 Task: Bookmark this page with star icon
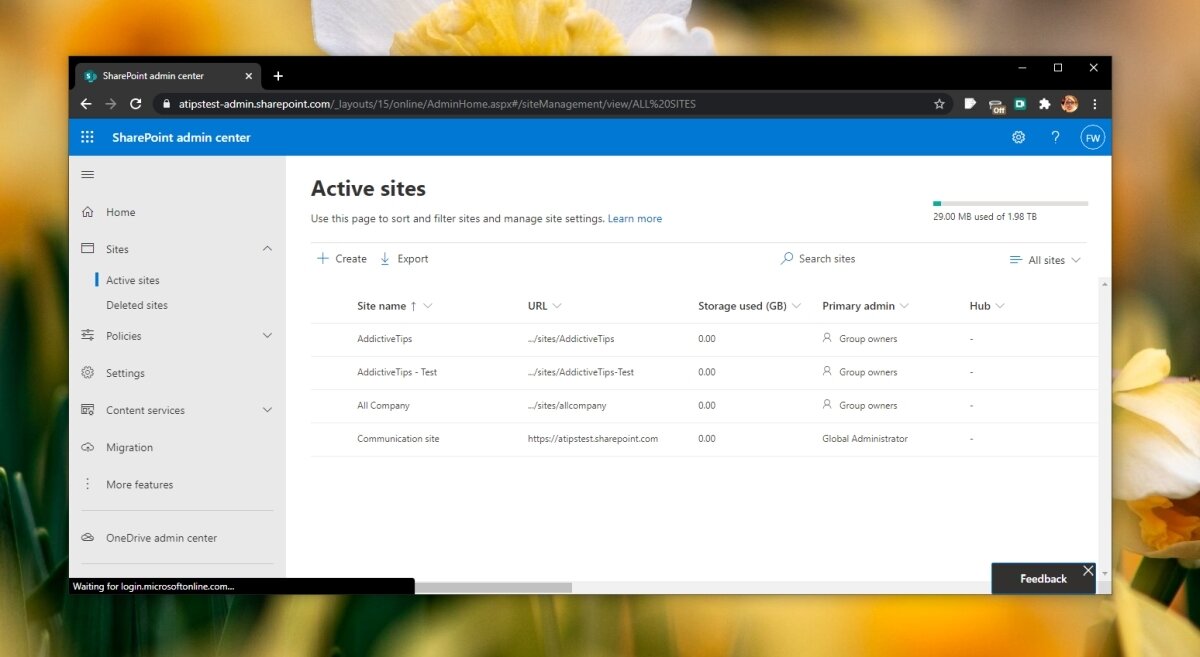pos(939,104)
